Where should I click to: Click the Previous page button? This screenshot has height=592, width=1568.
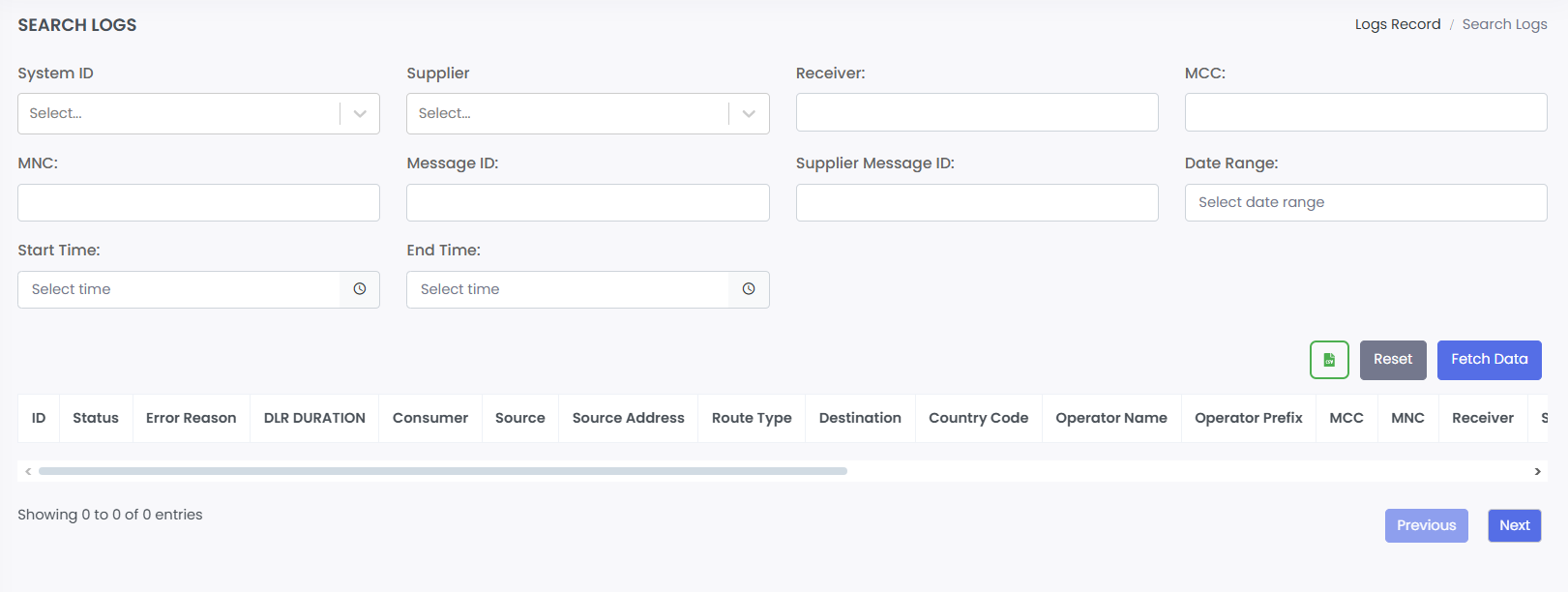tap(1426, 525)
